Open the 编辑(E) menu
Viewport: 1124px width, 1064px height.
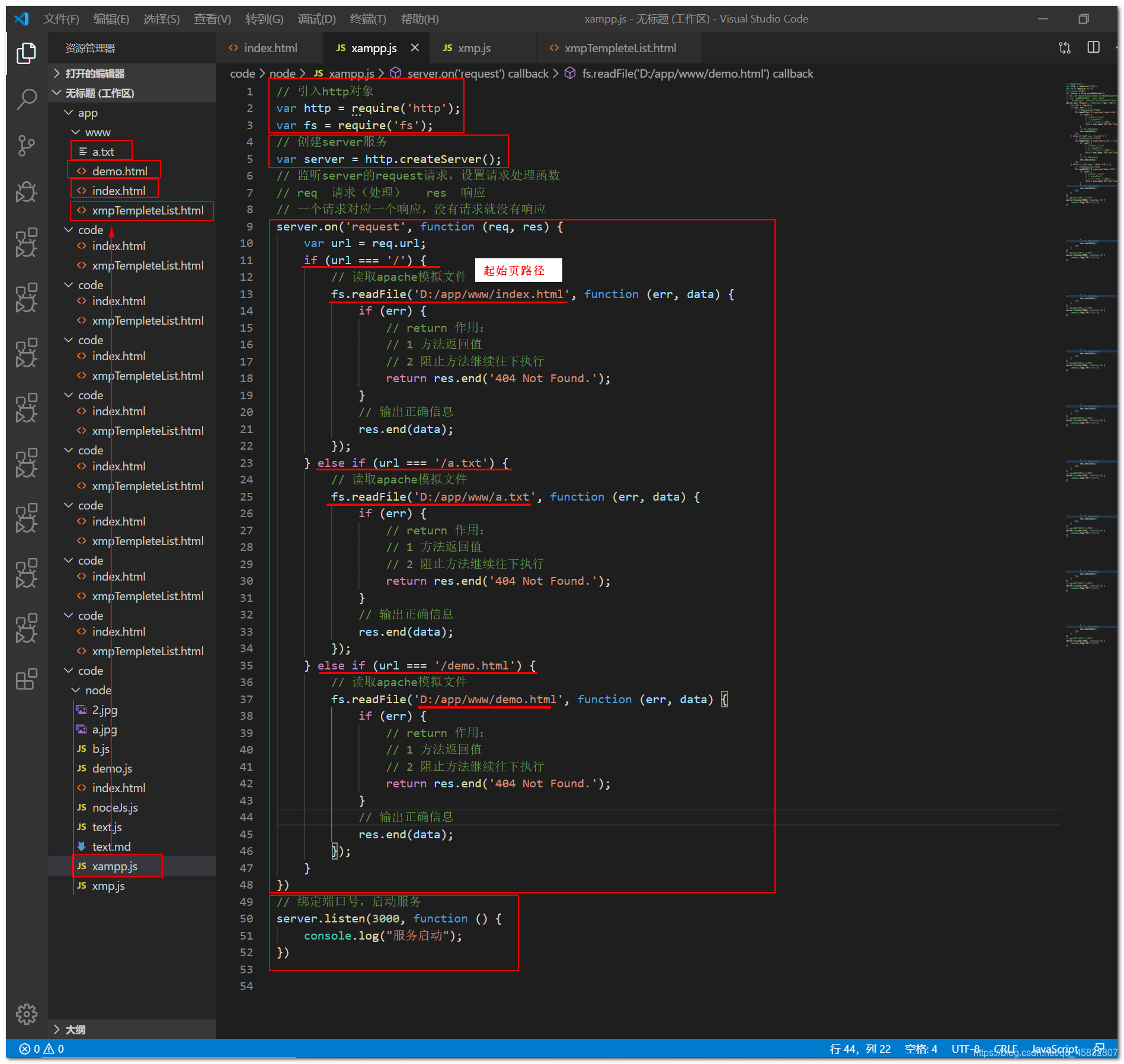click(111, 19)
